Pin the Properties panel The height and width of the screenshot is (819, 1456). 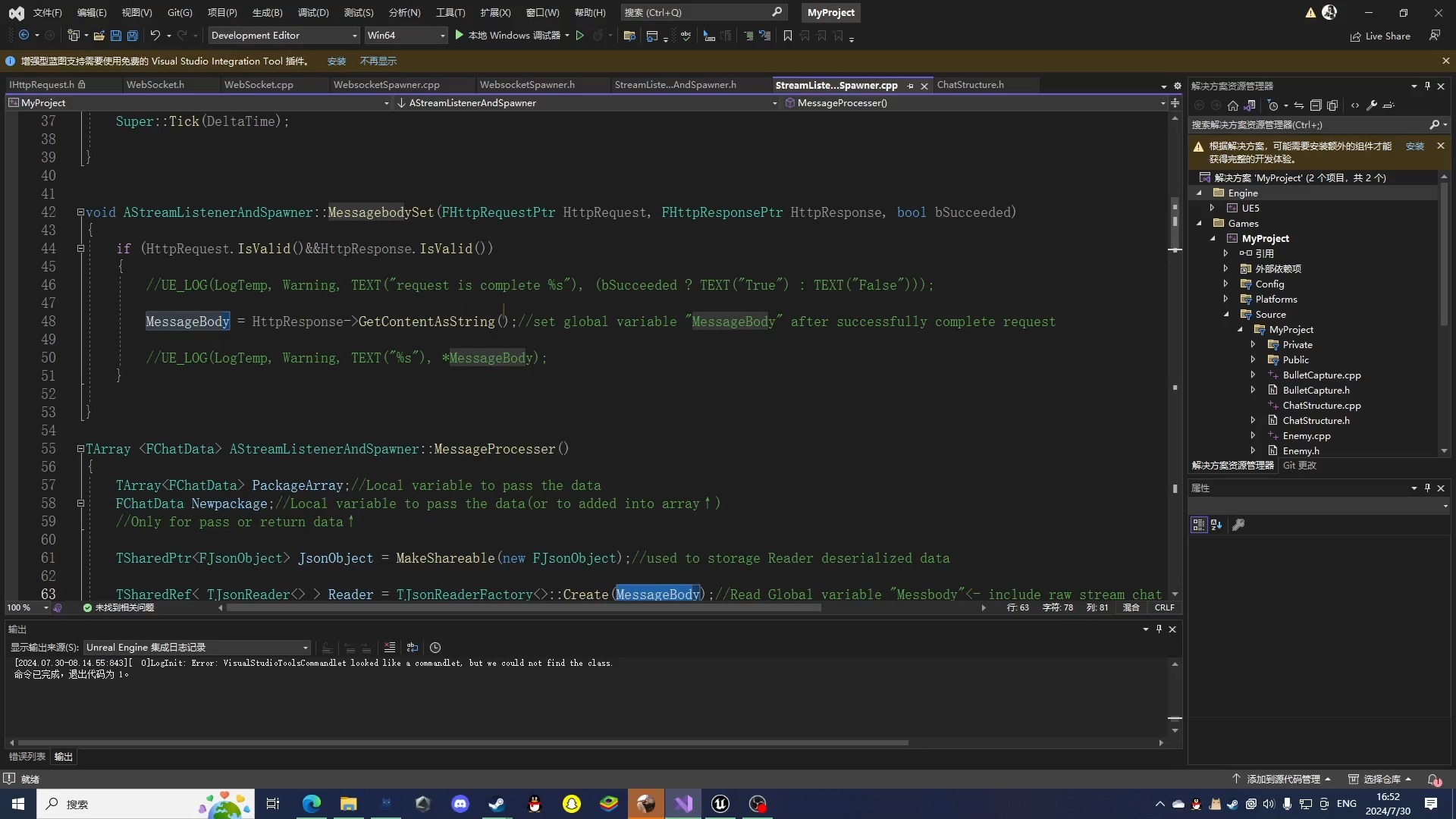1427,488
